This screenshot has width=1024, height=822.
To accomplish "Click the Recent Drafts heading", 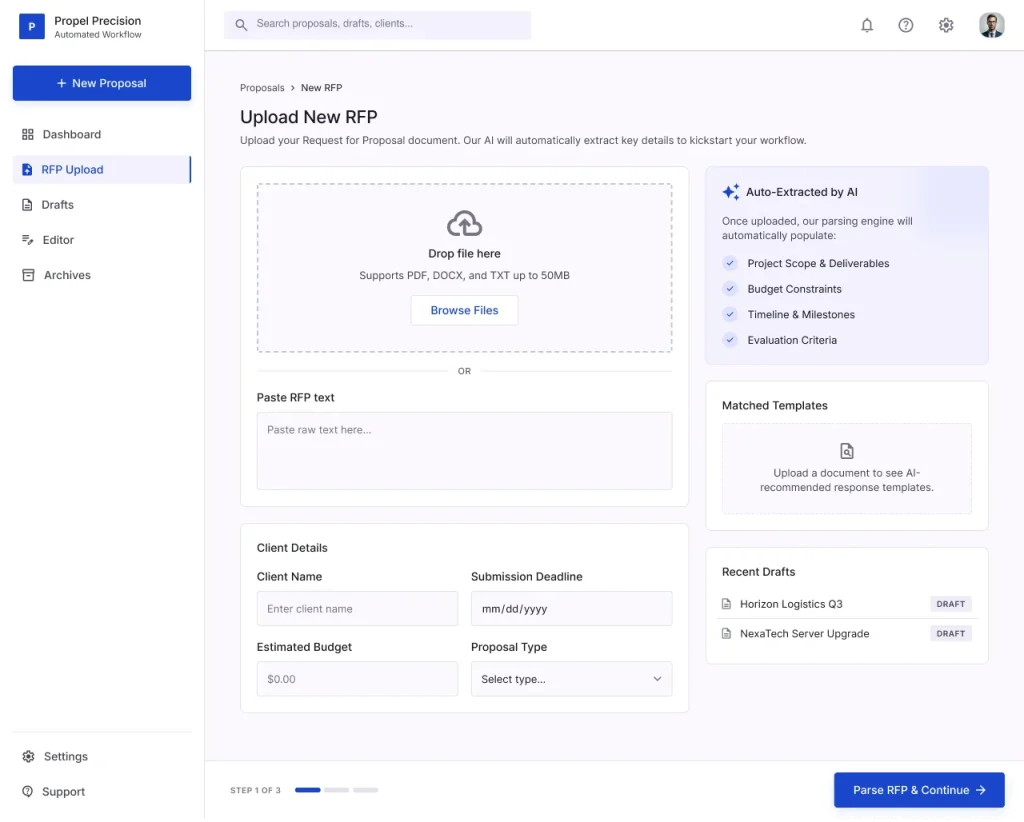I will (x=758, y=572).
